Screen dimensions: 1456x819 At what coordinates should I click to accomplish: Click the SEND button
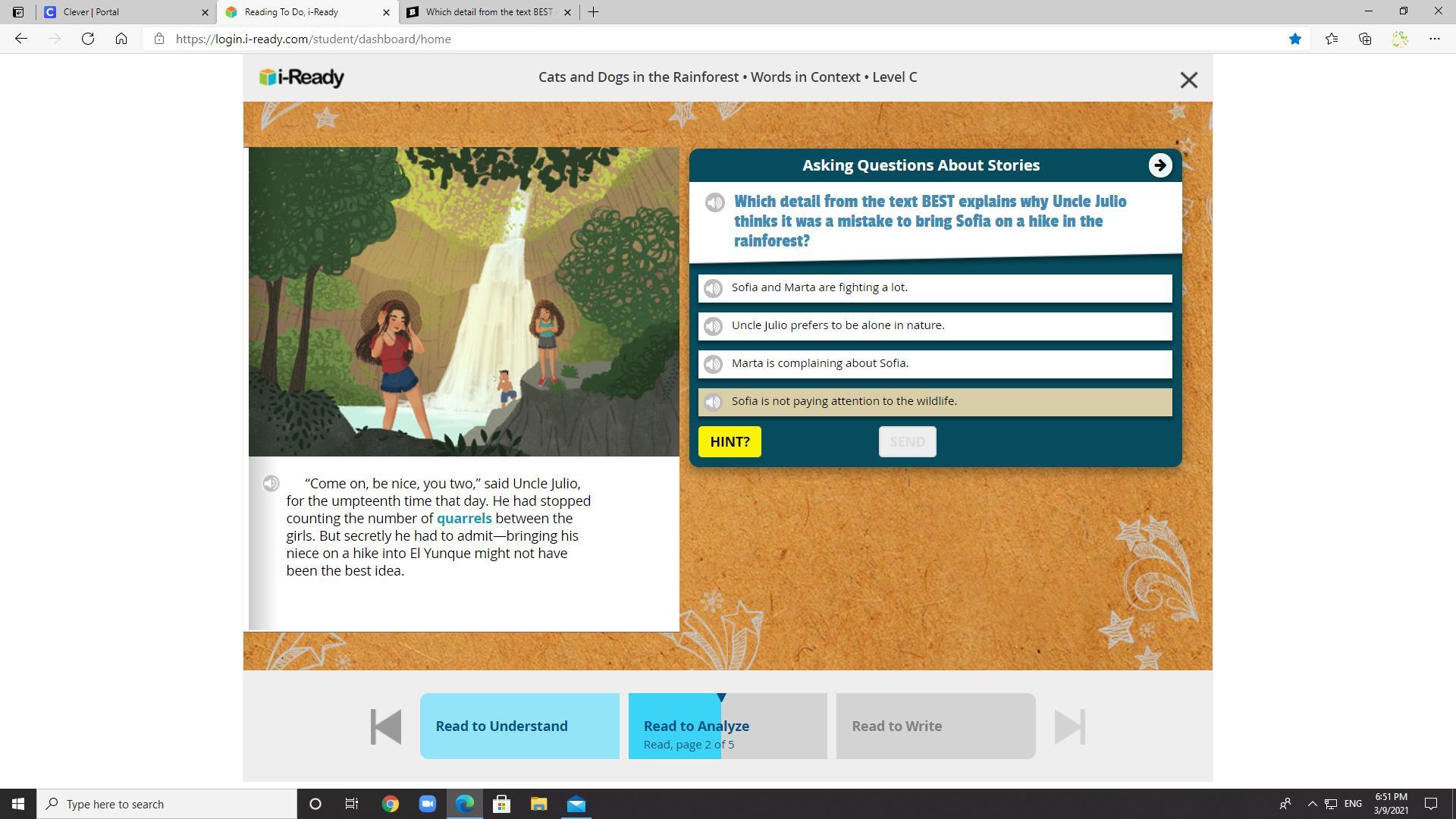click(907, 442)
